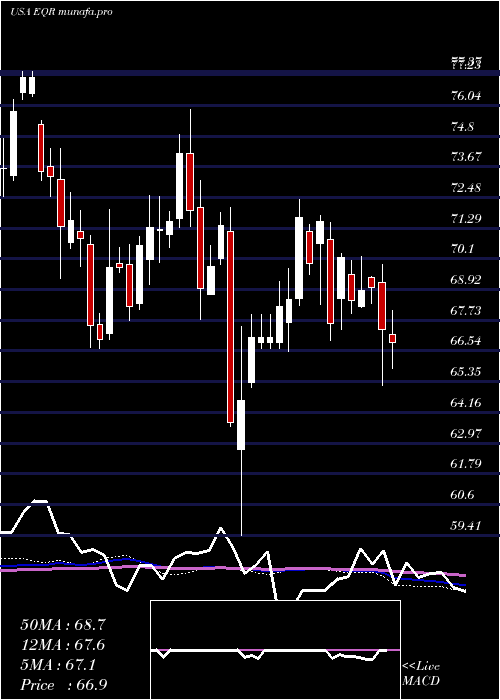Click the 68.92 price axis label
Screen dimensions: 500x700
[467, 280]
